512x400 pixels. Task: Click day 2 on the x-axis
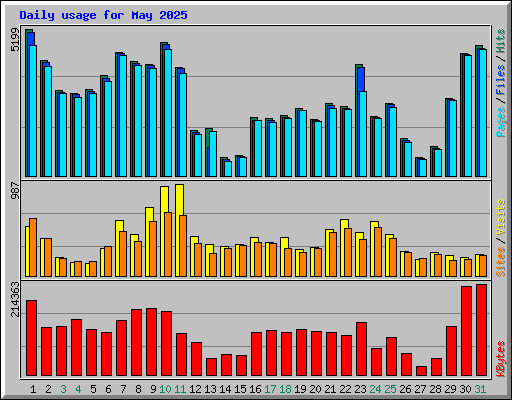48,389
